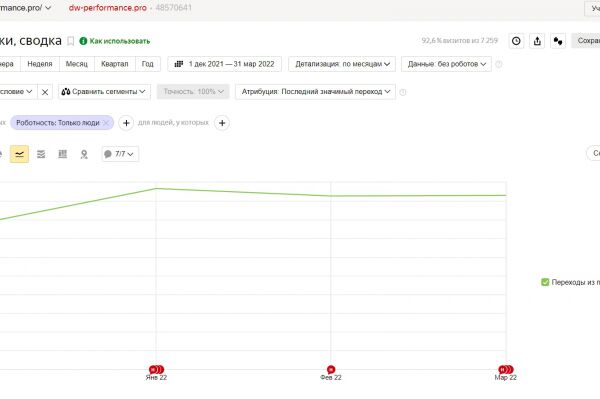600x399 pixels.
Task: Select the column chart view icon
Action: (x=62, y=154)
